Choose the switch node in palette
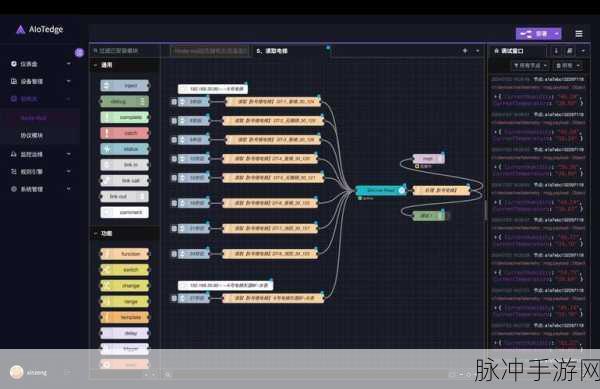 tap(125, 270)
